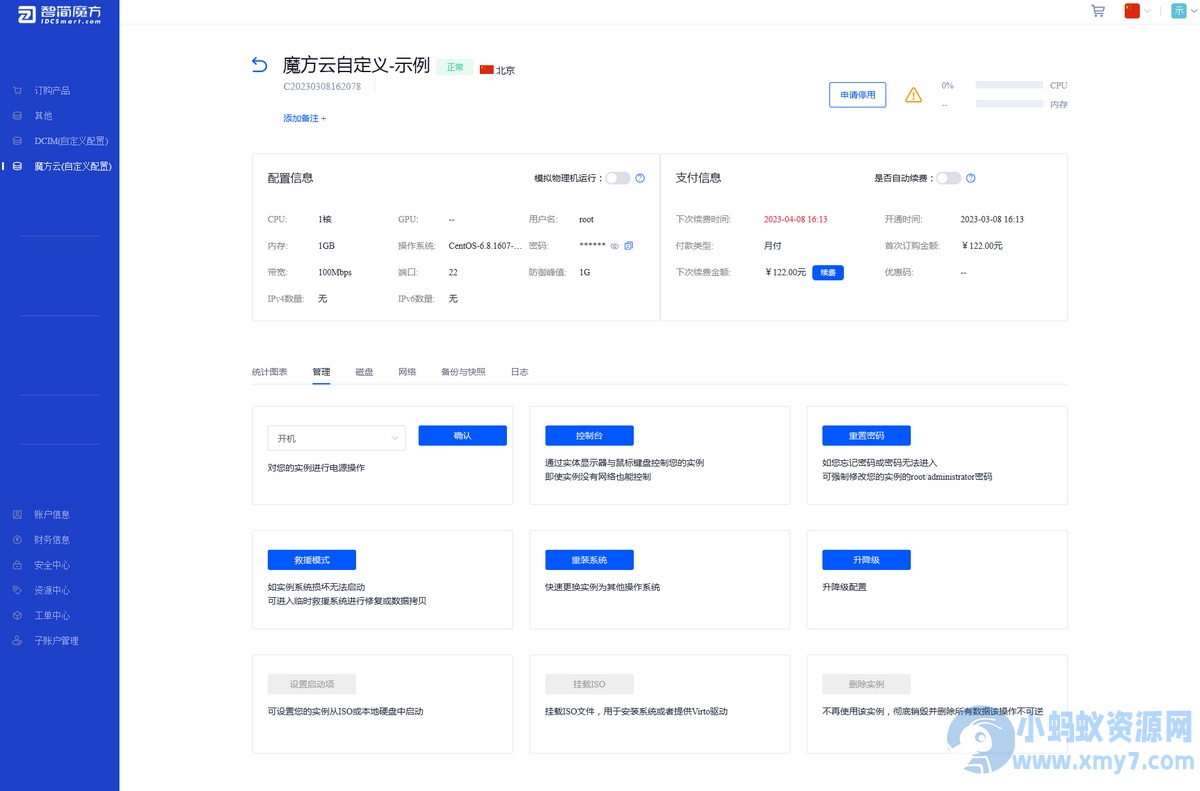Enable the 是否自动续费 switch
This screenshot has width=1200, height=791.
tap(948, 179)
